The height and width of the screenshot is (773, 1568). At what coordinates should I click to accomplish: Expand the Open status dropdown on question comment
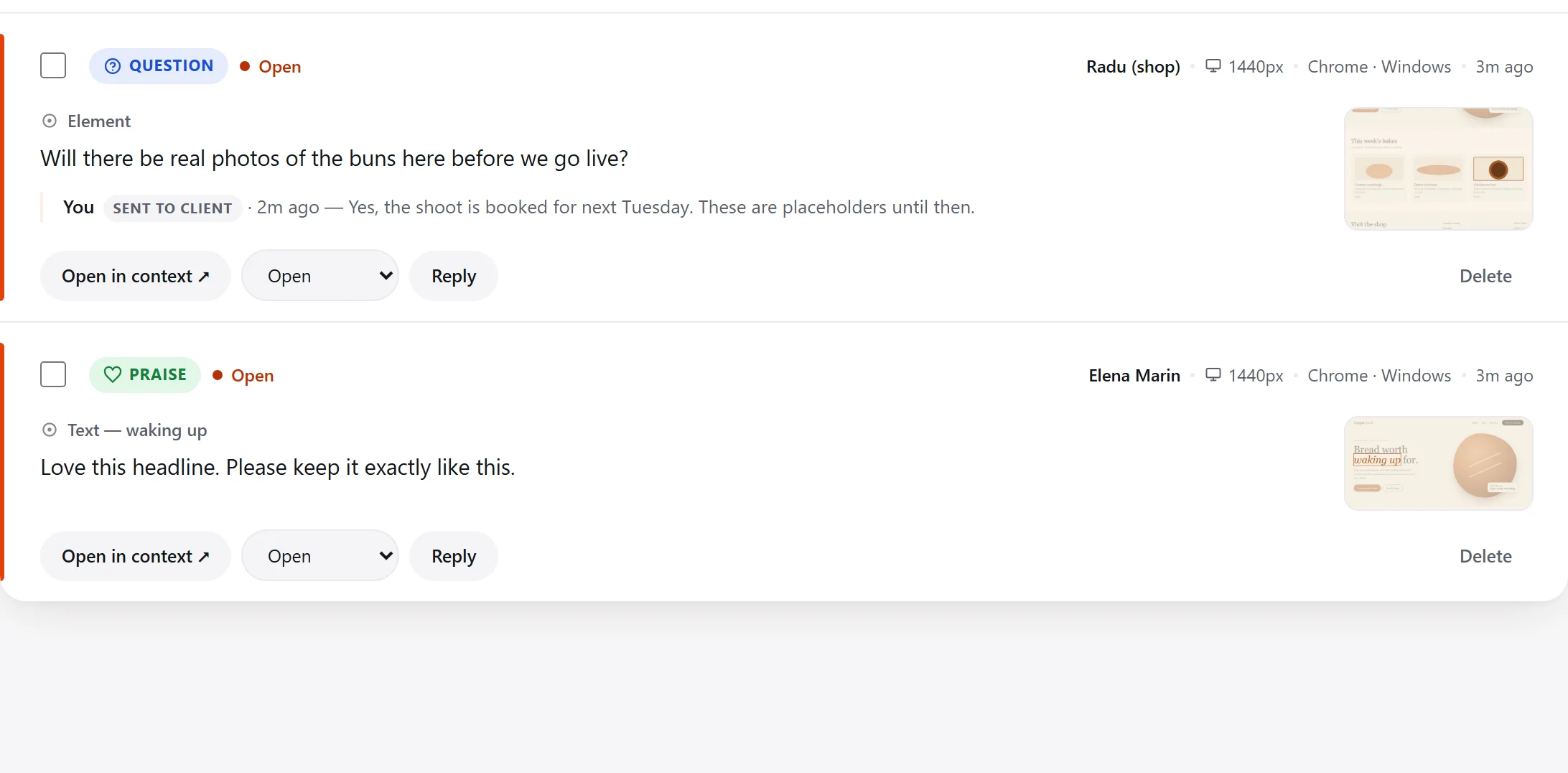coord(320,276)
